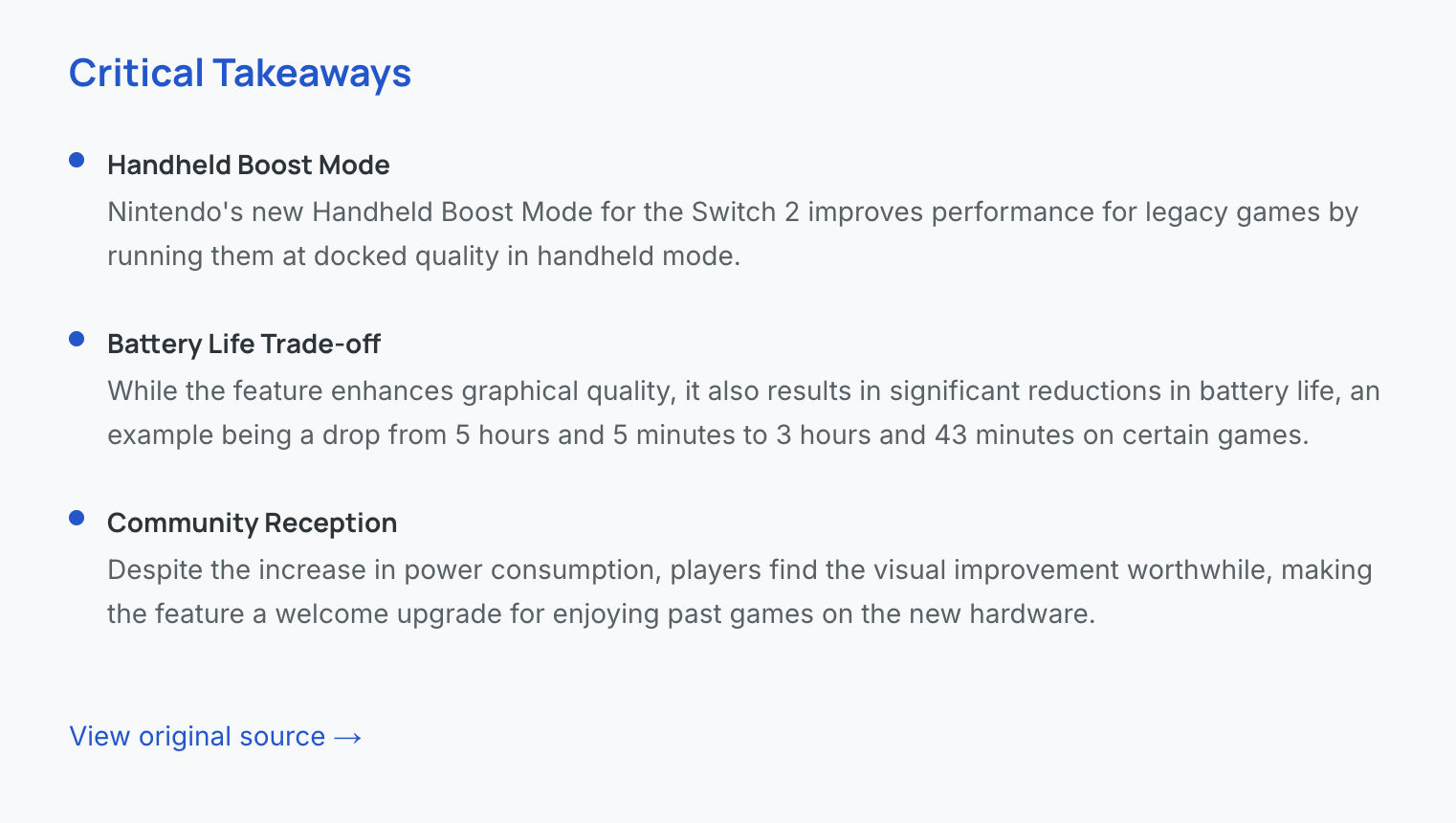Click the paragraph starting with Nintendo's new
1456x823 pixels.
click(x=732, y=234)
